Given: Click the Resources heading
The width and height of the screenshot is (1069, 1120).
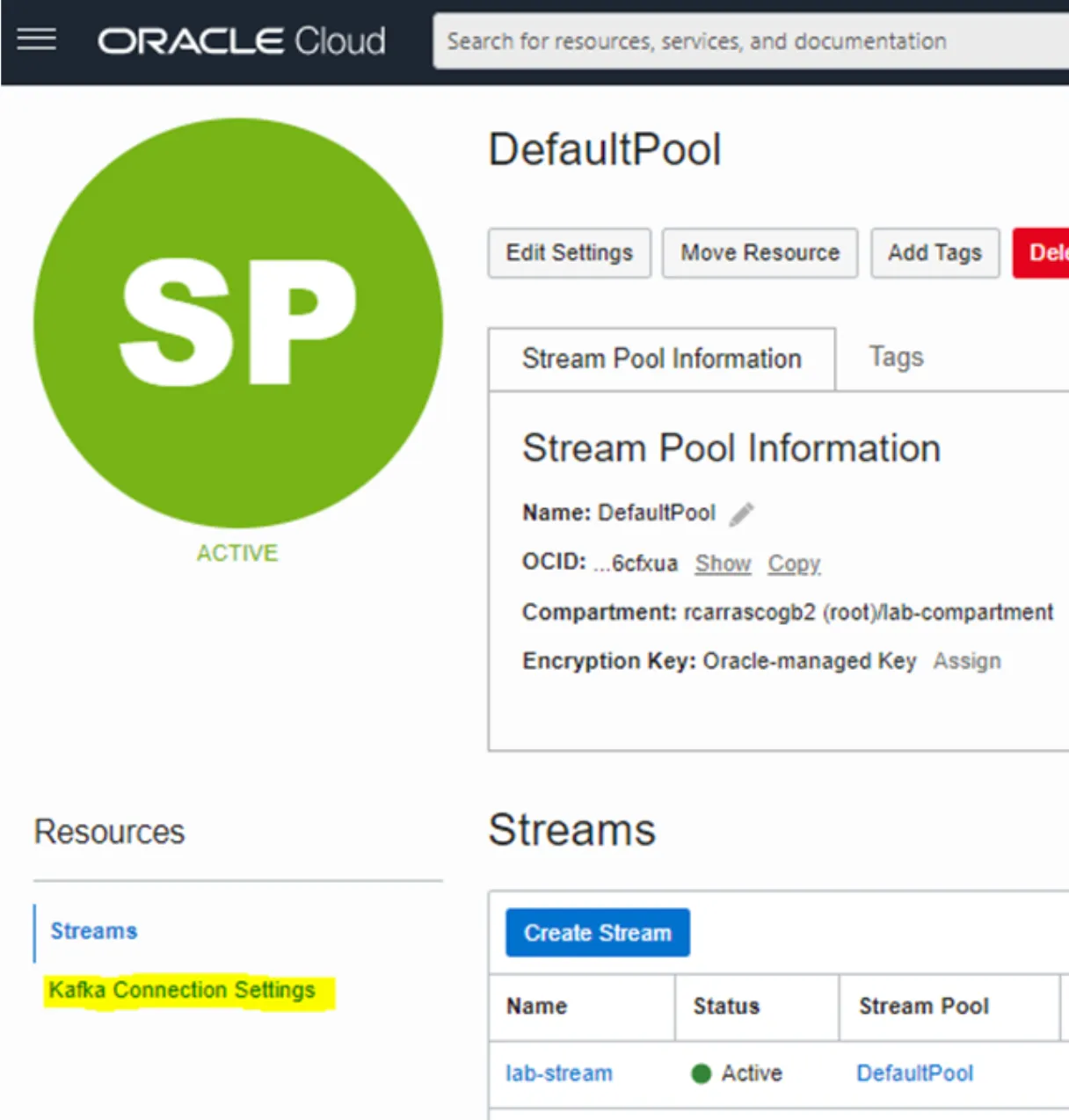Looking at the screenshot, I should [x=110, y=832].
